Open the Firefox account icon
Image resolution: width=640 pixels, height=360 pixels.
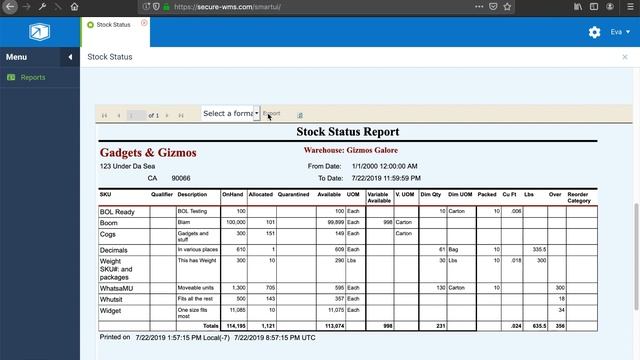[610, 7]
